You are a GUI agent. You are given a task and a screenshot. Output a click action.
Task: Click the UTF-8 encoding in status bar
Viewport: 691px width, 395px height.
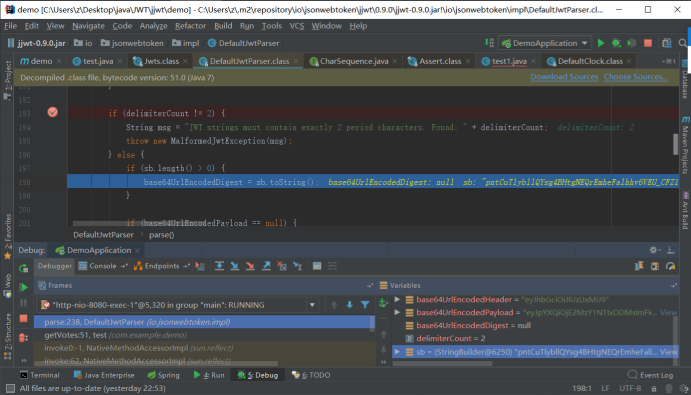point(630,388)
